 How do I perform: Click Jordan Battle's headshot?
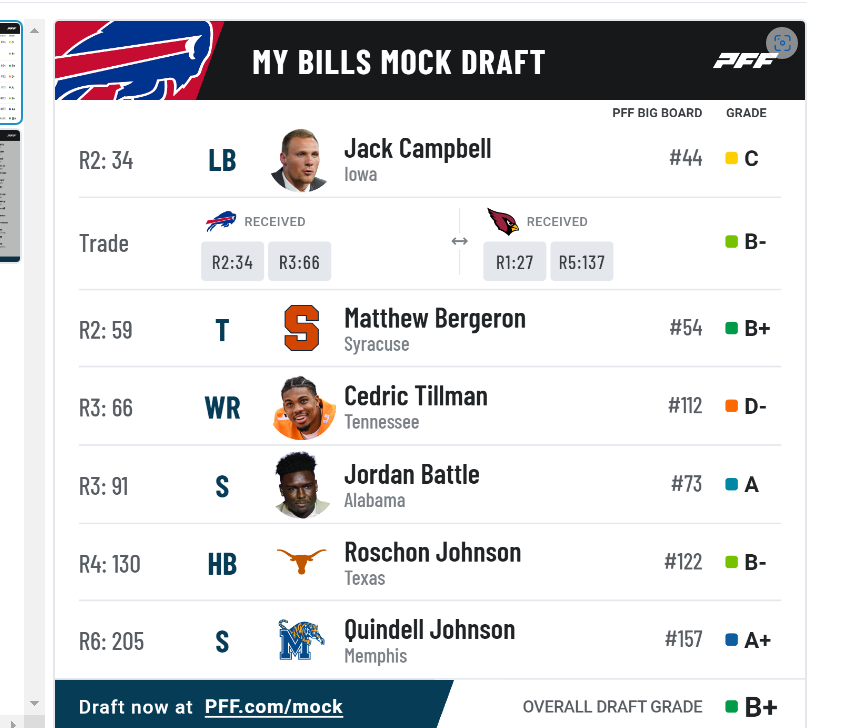coord(302,485)
